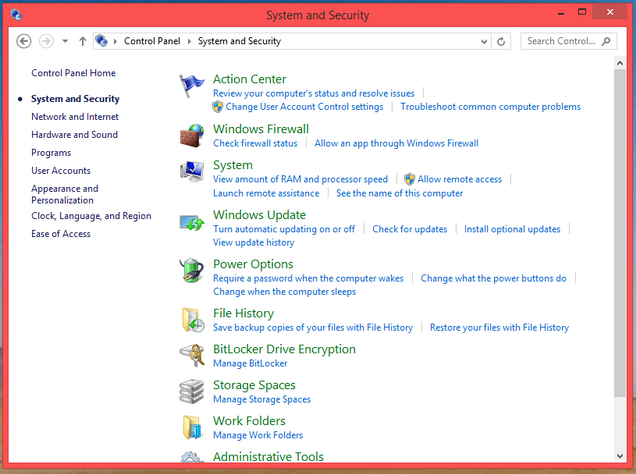The image size is (636, 474).
Task: Go up one level with the Up arrow
Action: 83,41
